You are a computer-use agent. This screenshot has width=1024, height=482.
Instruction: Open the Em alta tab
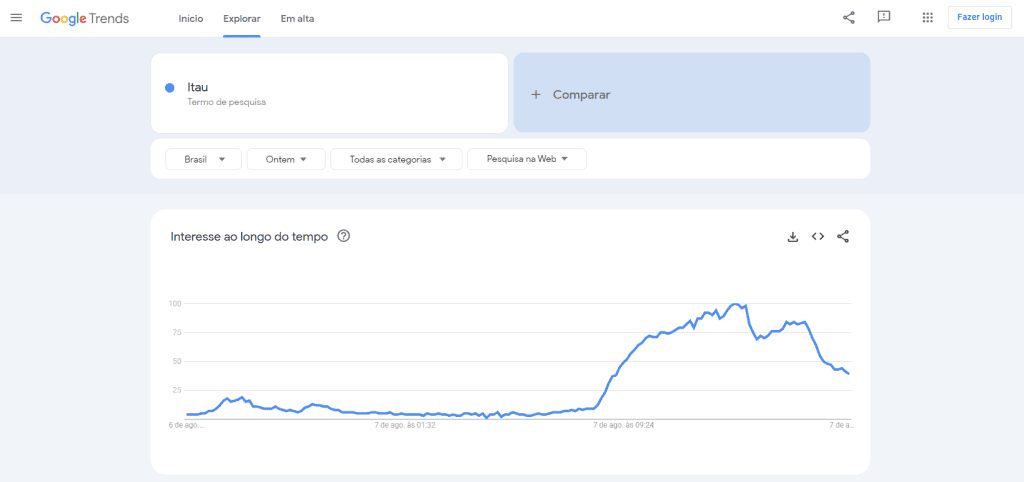pos(297,18)
